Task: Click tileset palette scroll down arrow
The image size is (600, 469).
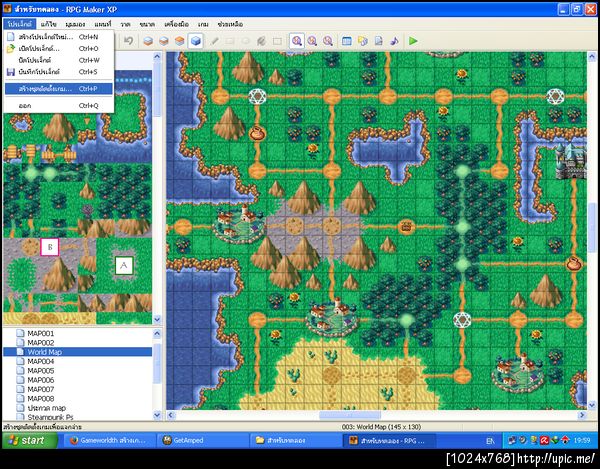Action: click(157, 319)
